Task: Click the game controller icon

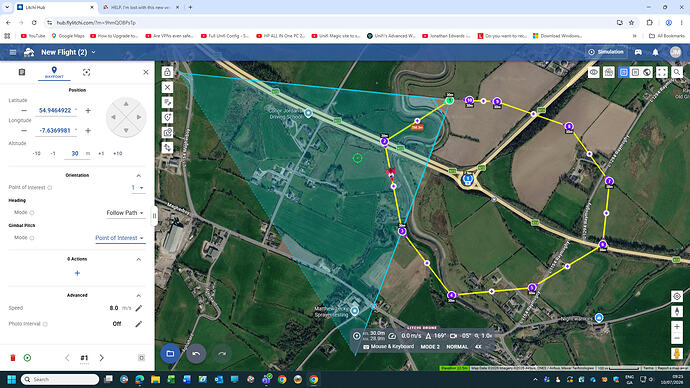Action: (x=638, y=52)
